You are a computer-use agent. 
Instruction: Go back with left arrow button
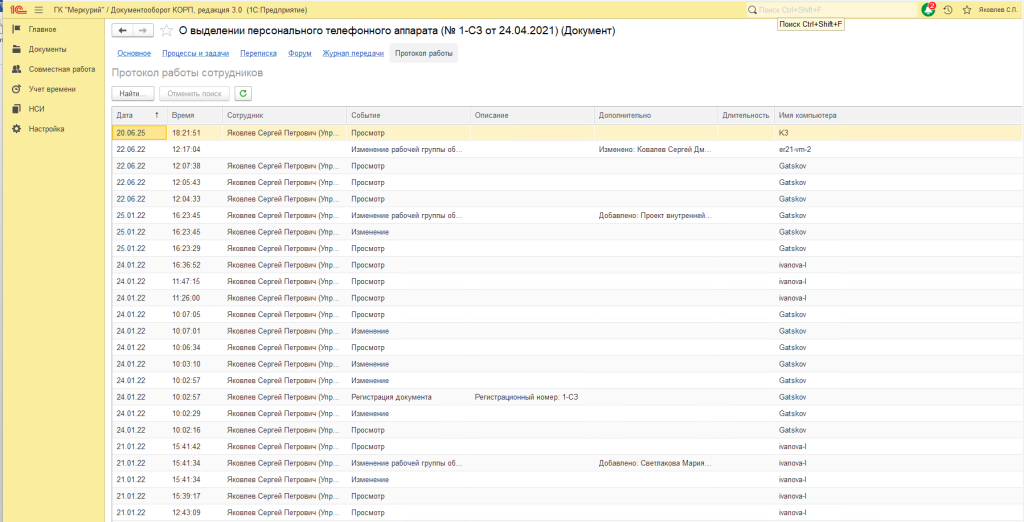point(123,31)
